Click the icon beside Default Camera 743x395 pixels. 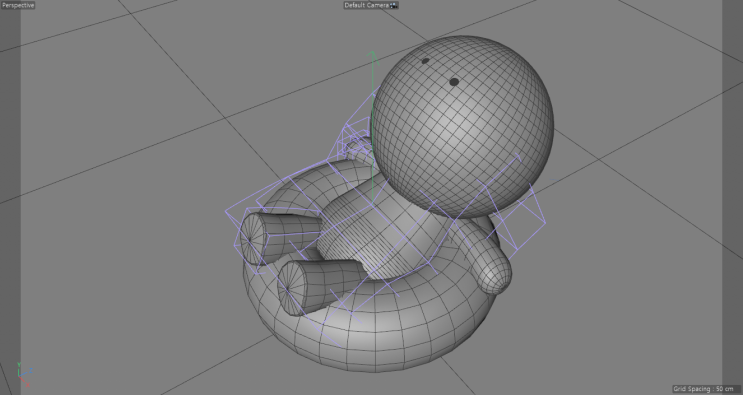click(394, 5)
